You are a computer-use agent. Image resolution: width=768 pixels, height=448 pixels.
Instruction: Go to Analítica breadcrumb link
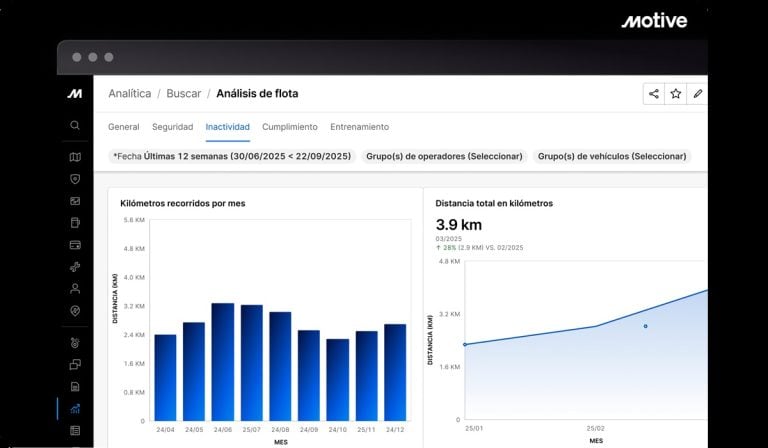(130, 94)
